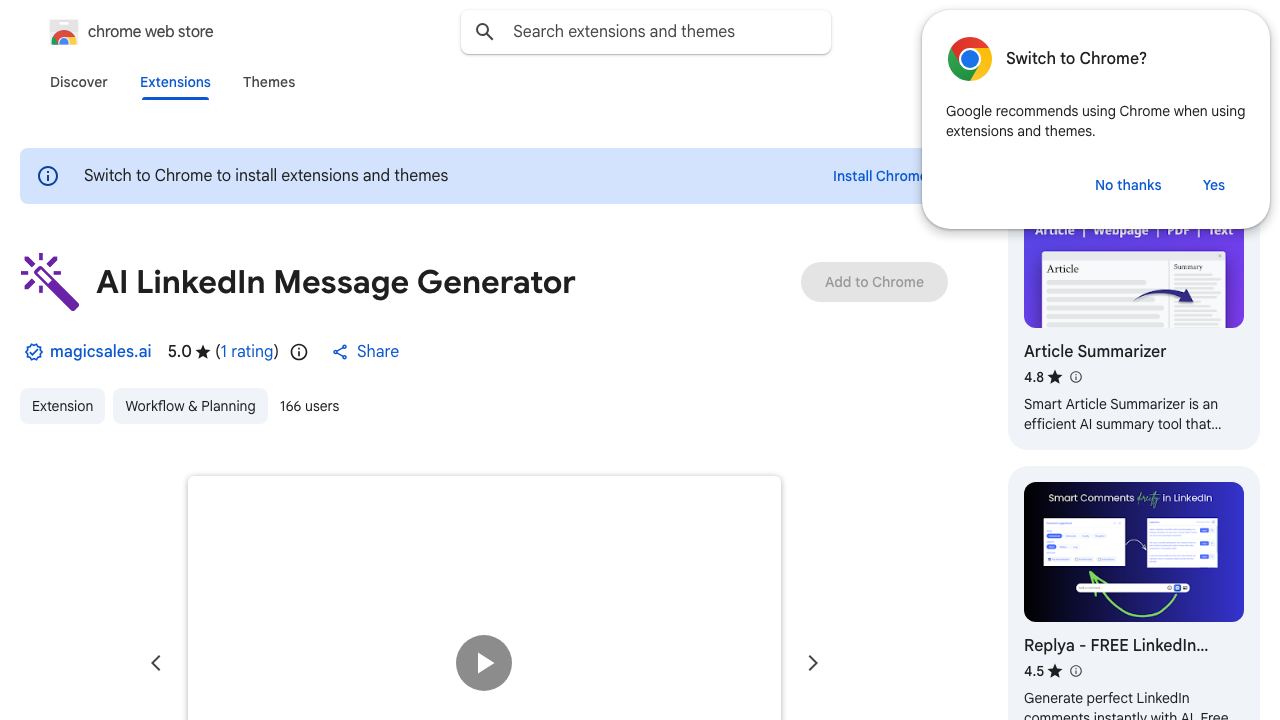The image size is (1280, 720).
Task: Open the Replya - FREE LinkedIn title
Action: [1116, 645]
